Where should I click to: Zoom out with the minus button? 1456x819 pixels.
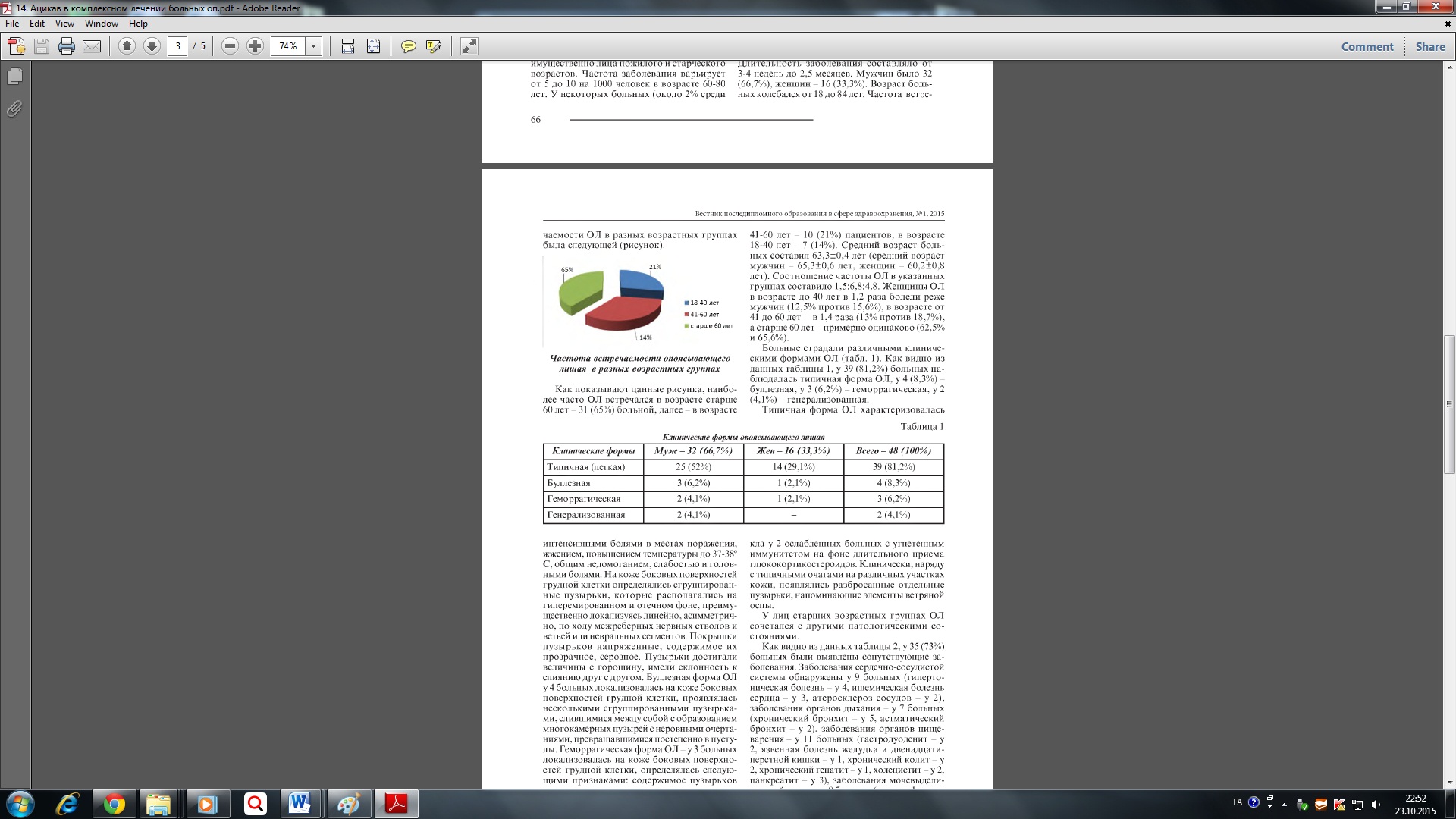click(230, 46)
